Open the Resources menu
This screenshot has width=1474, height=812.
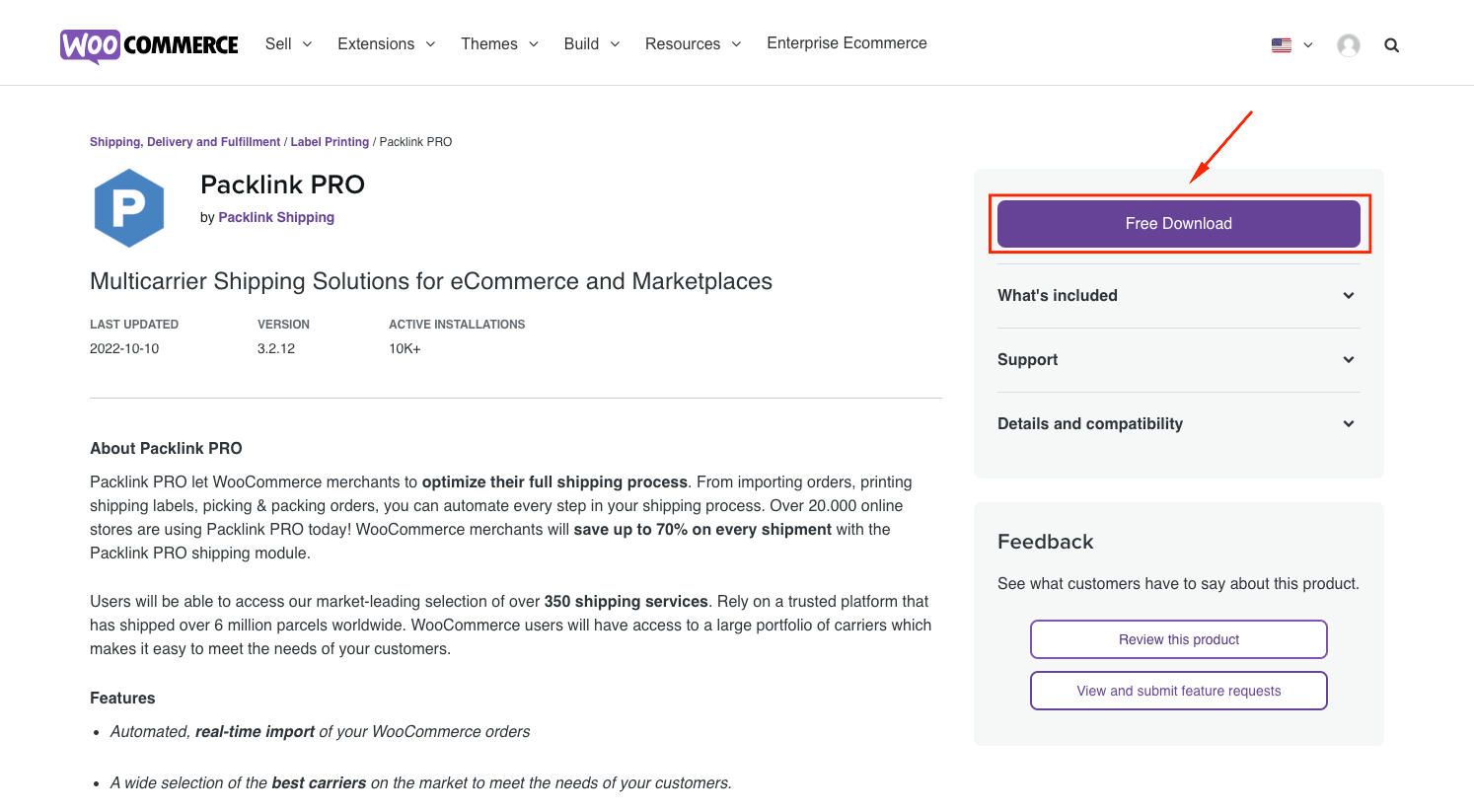(683, 43)
